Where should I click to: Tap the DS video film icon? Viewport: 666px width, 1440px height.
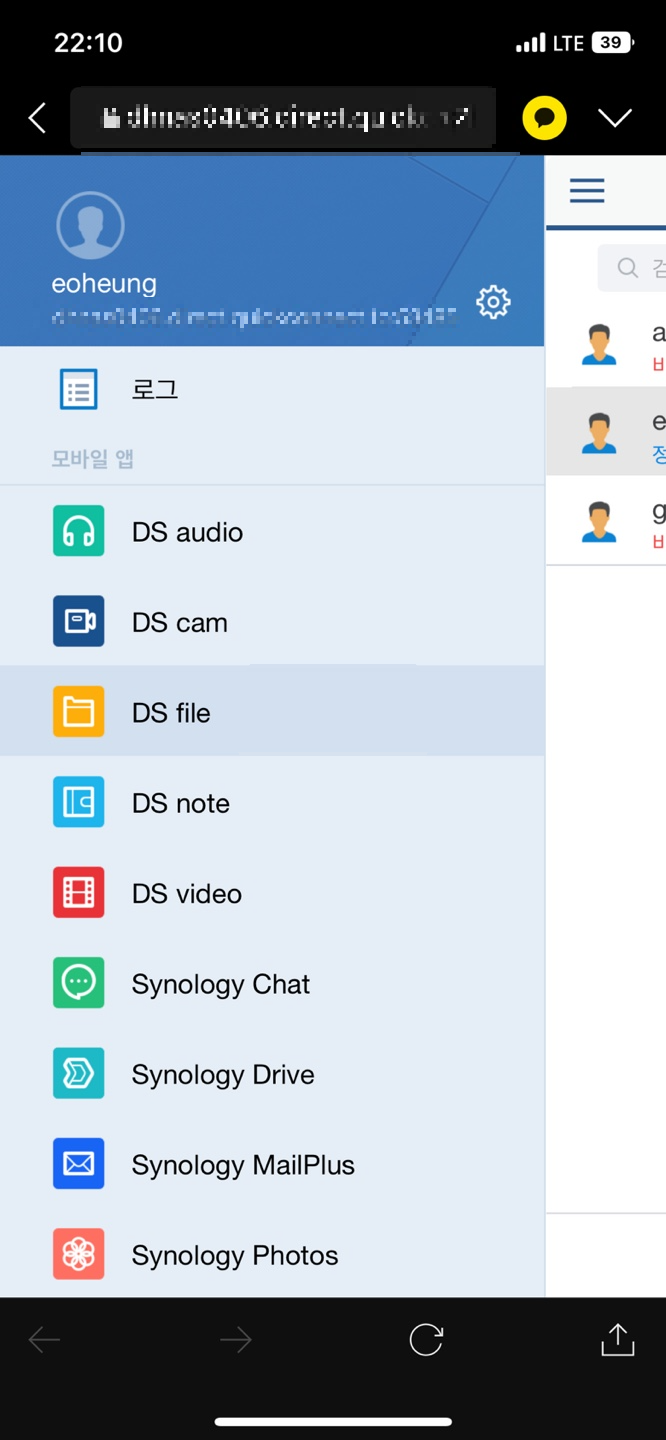(79, 893)
